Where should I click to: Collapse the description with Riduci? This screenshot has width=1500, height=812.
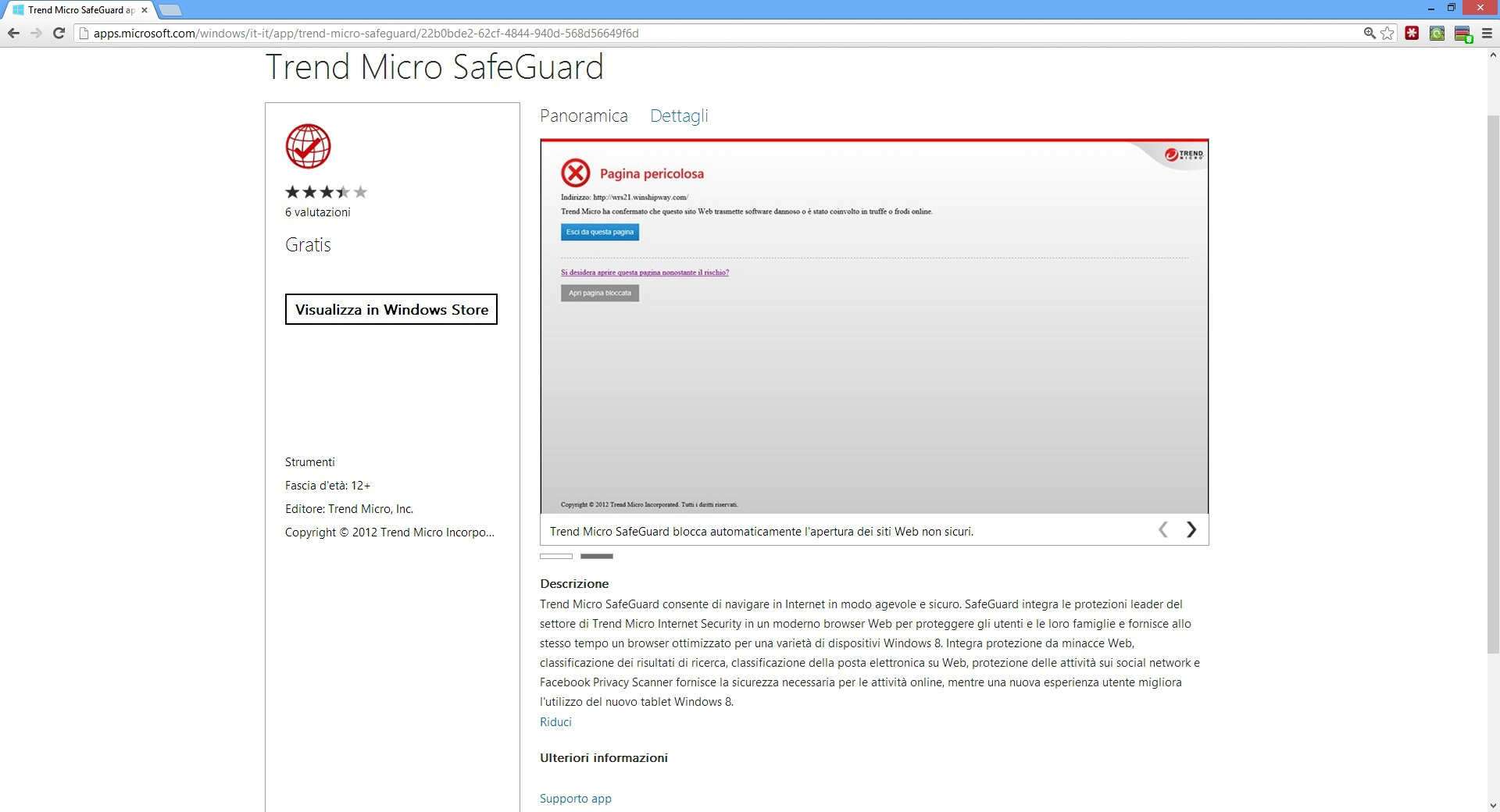[555, 722]
